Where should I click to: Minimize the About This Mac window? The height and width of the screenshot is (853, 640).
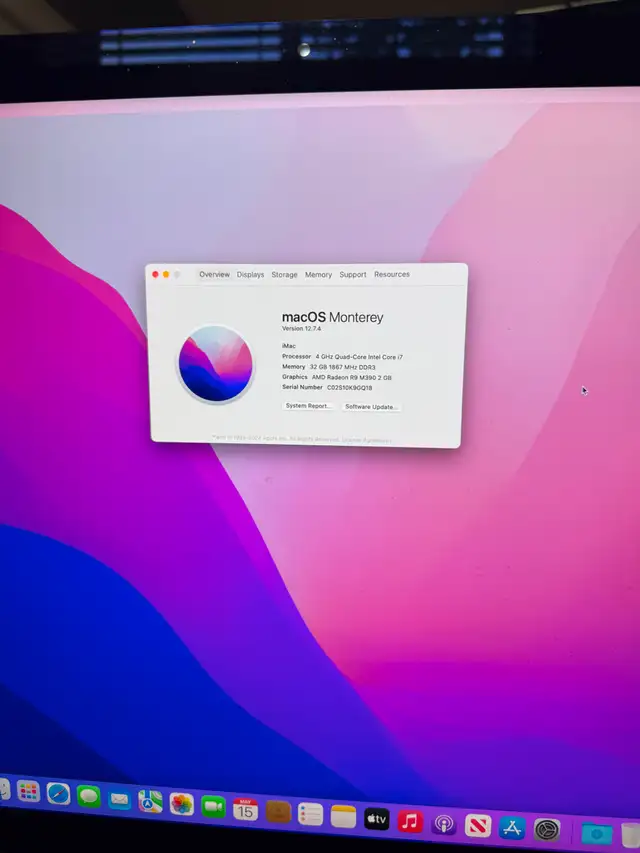(x=166, y=275)
